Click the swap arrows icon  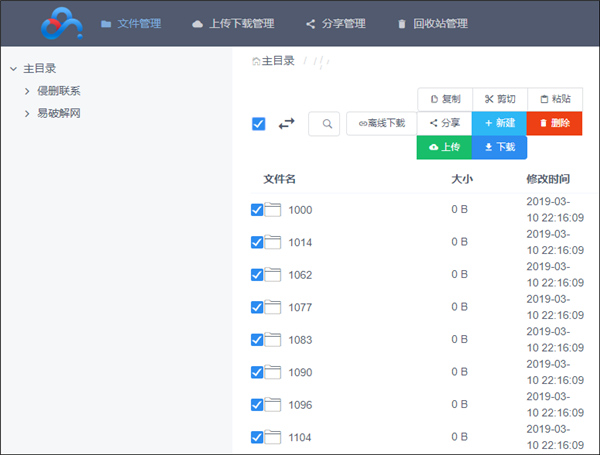click(x=287, y=123)
